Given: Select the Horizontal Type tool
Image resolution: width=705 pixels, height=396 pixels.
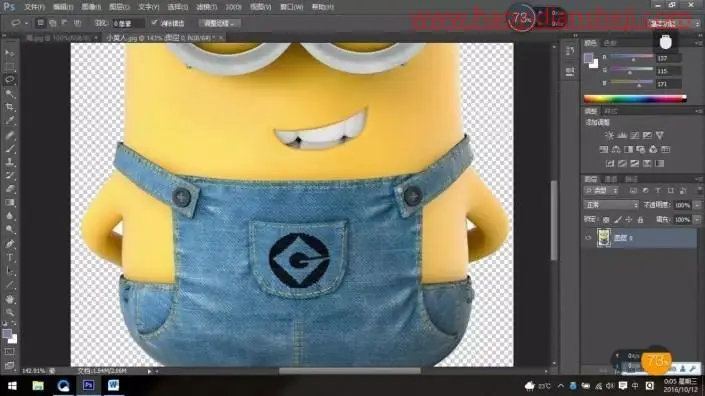Looking at the screenshot, I should 9,258.
